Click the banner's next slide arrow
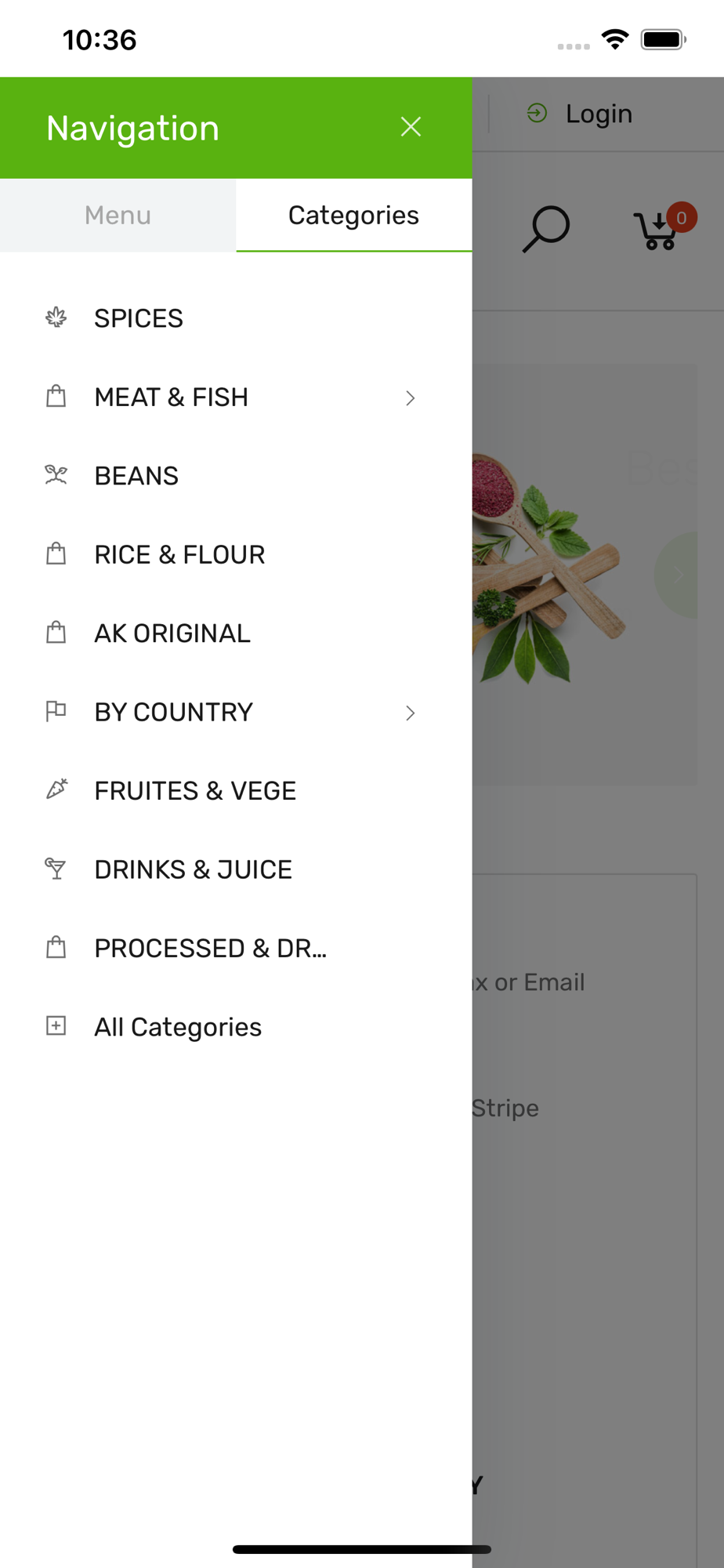Viewport: 724px width, 1568px height. pos(676,575)
